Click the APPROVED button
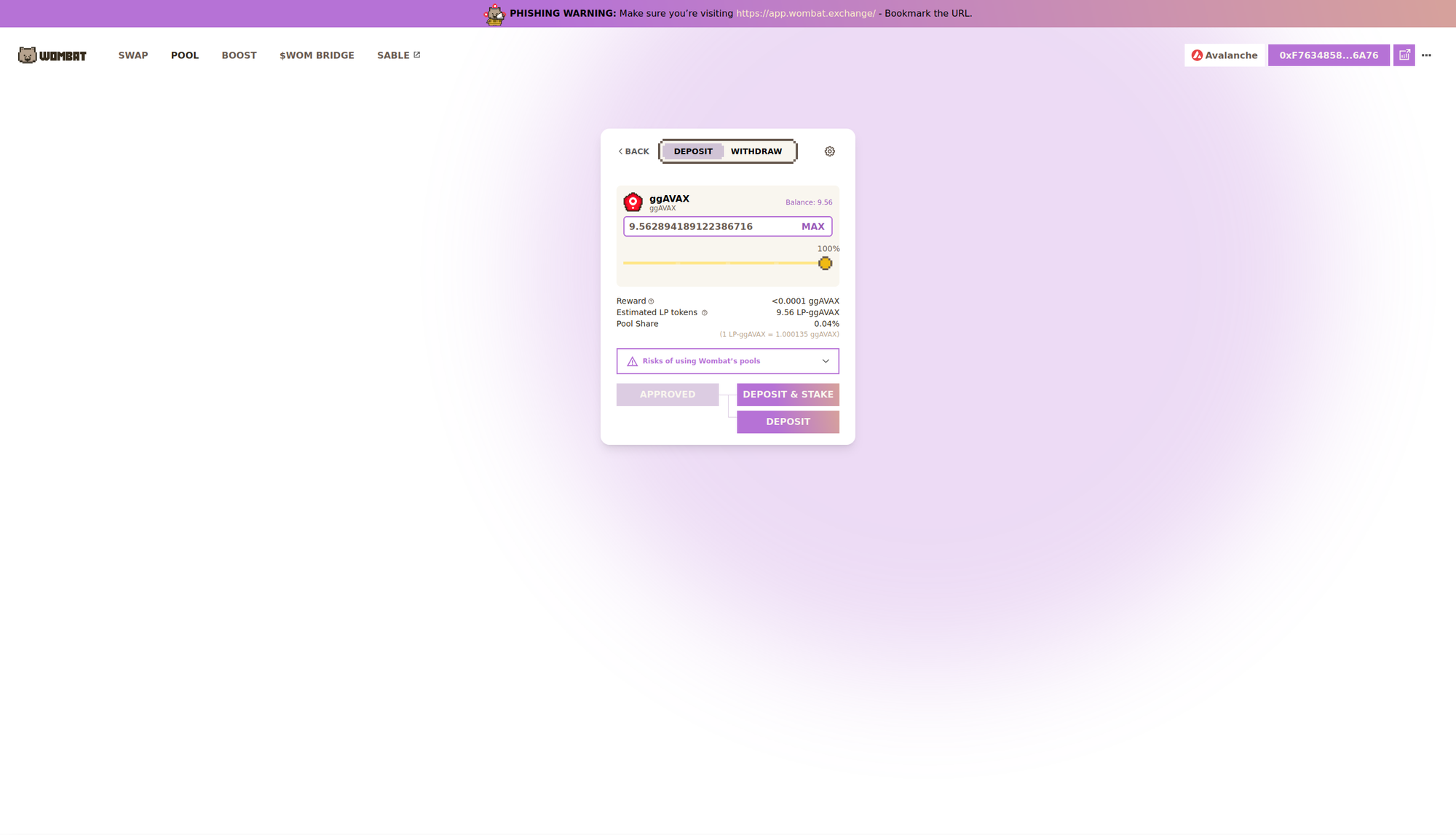 668,395
